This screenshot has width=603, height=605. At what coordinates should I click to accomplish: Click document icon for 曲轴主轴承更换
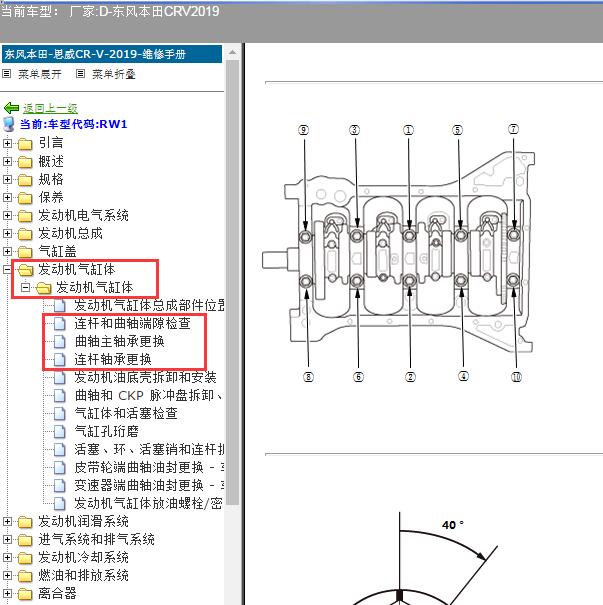point(59,341)
